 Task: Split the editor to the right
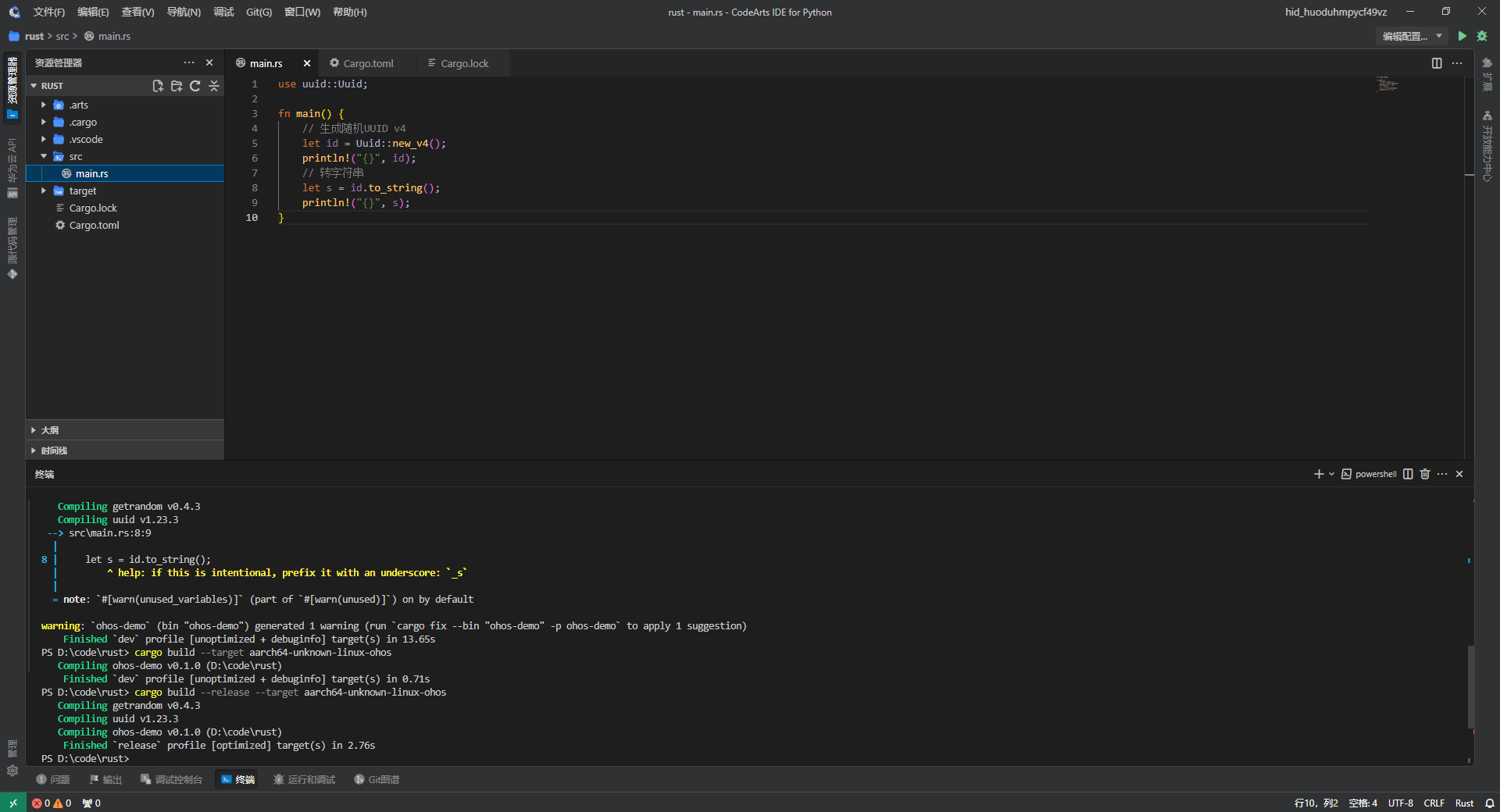[1437, 63]
